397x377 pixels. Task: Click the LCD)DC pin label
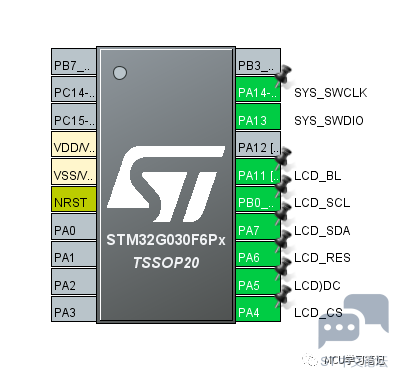[x=317, y=286]
